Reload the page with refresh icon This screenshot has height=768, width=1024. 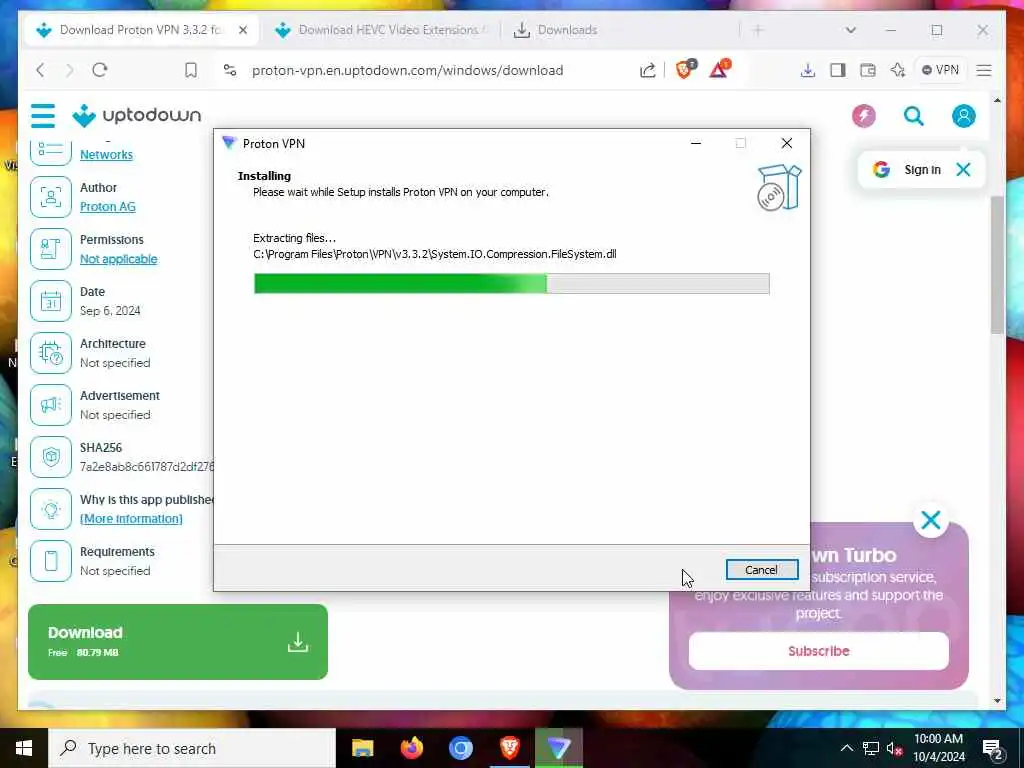click(100, 70)
